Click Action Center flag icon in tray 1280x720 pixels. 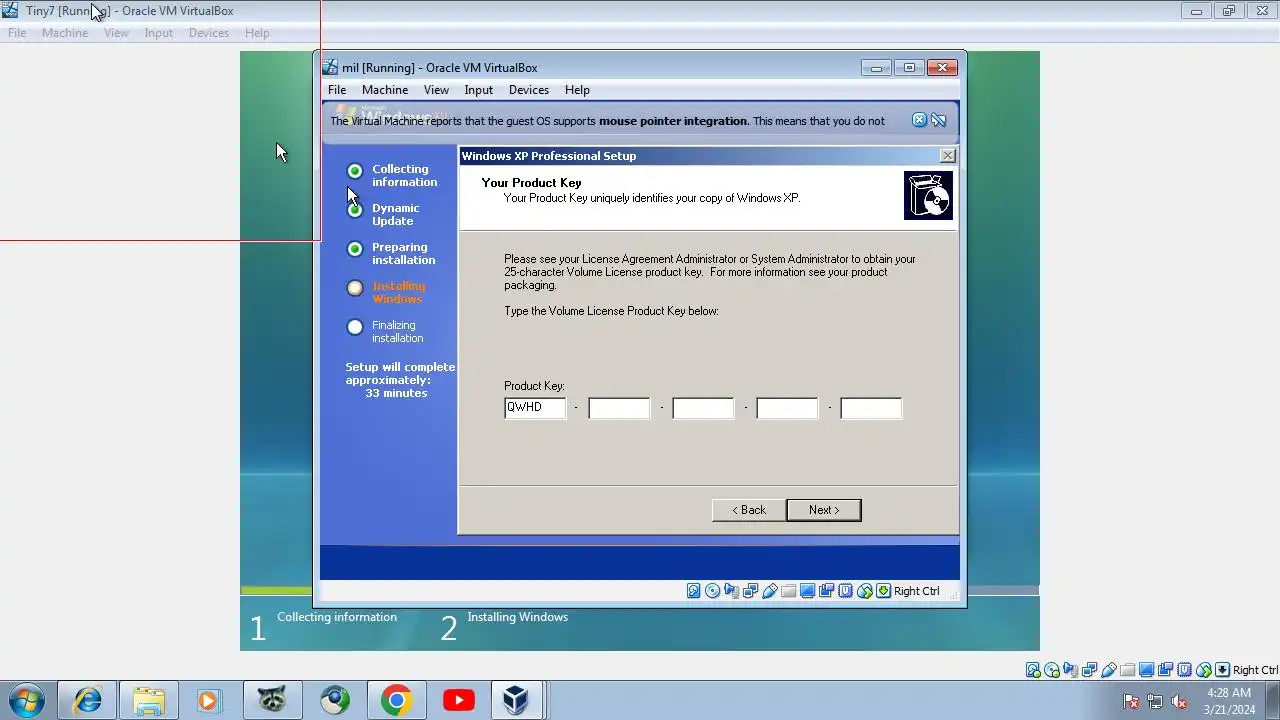tap(1131, 701)
